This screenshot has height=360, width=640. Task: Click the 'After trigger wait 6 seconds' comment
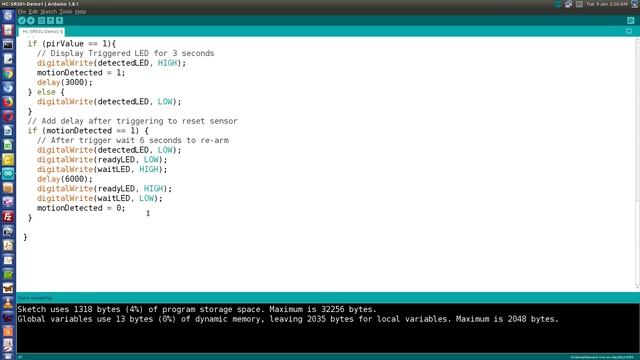(x=133, y=140)
